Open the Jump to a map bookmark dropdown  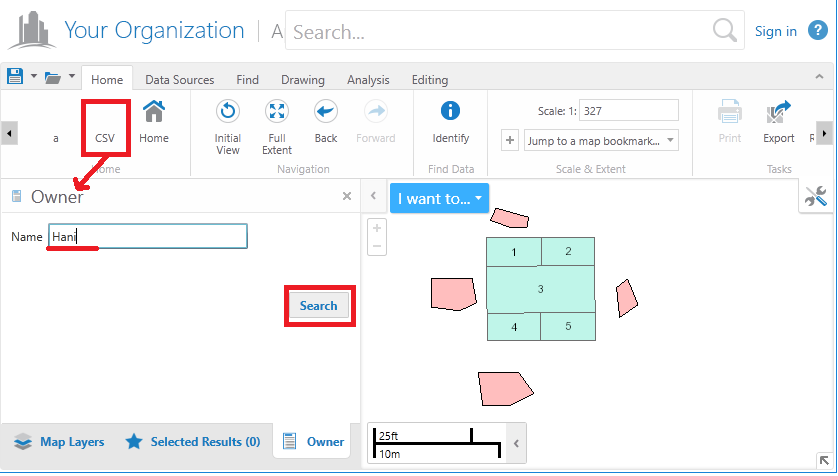(x=601, y=141)
